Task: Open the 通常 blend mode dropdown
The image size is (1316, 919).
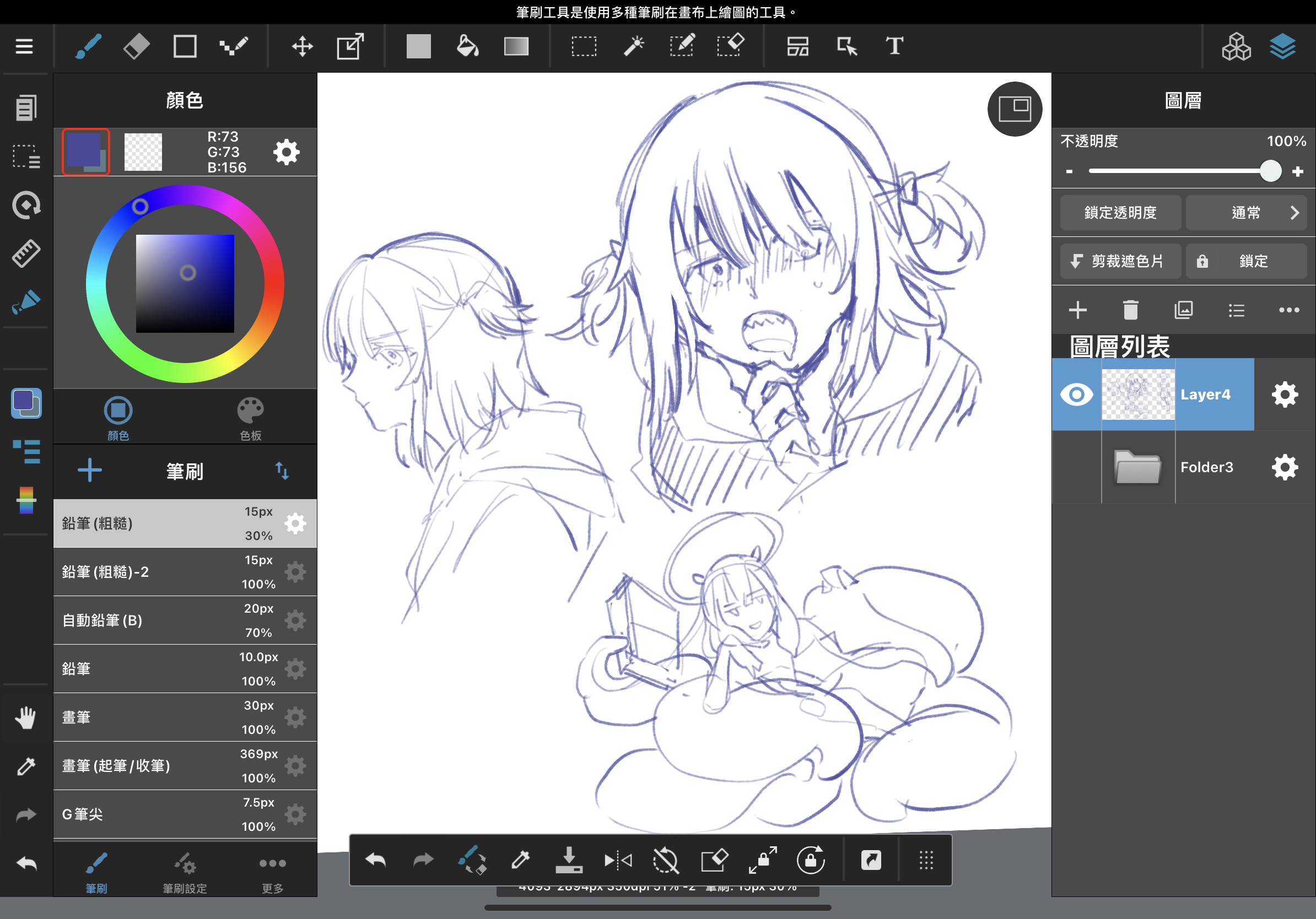Action: 1245,213
